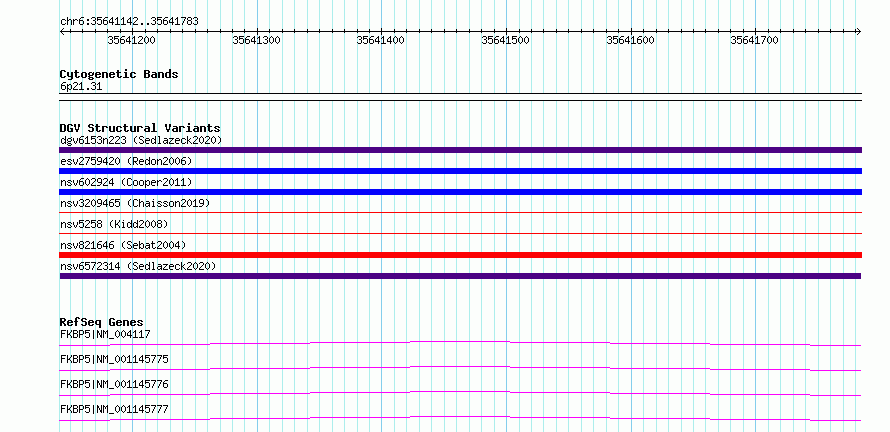Click the blue bar under esv2759420
This screenshot has width=890, height=432.
pyautogui.click(x=461, y=171)
